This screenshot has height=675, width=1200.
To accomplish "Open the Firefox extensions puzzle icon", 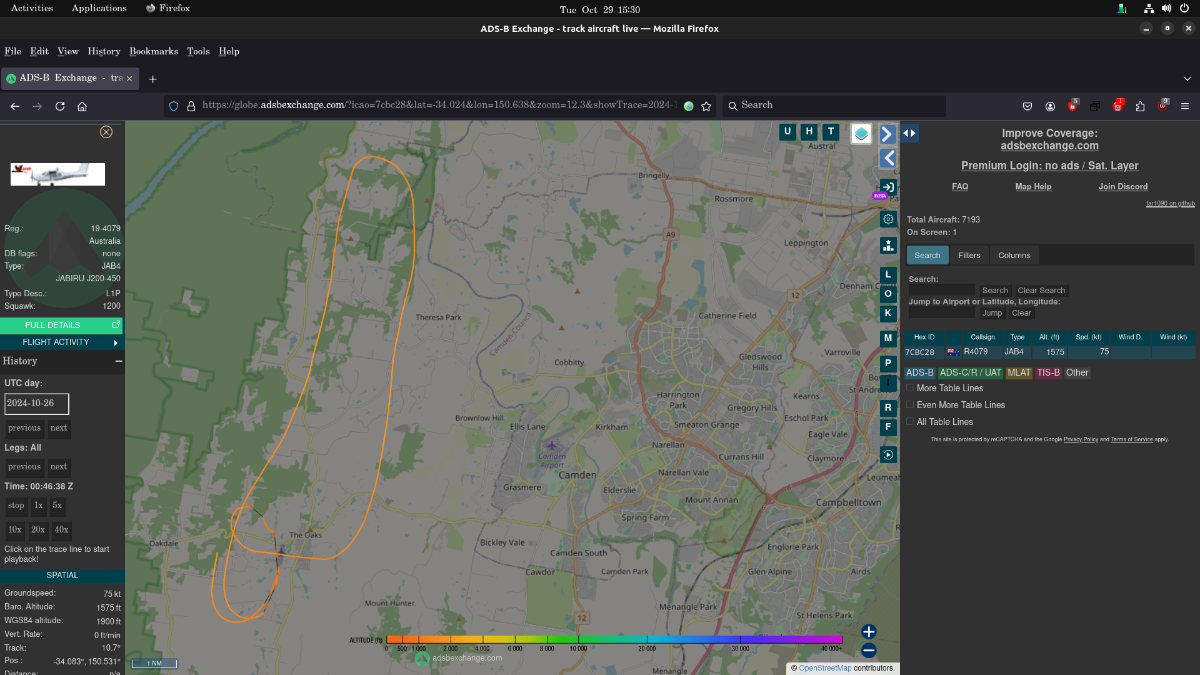I will point(1140,105).
